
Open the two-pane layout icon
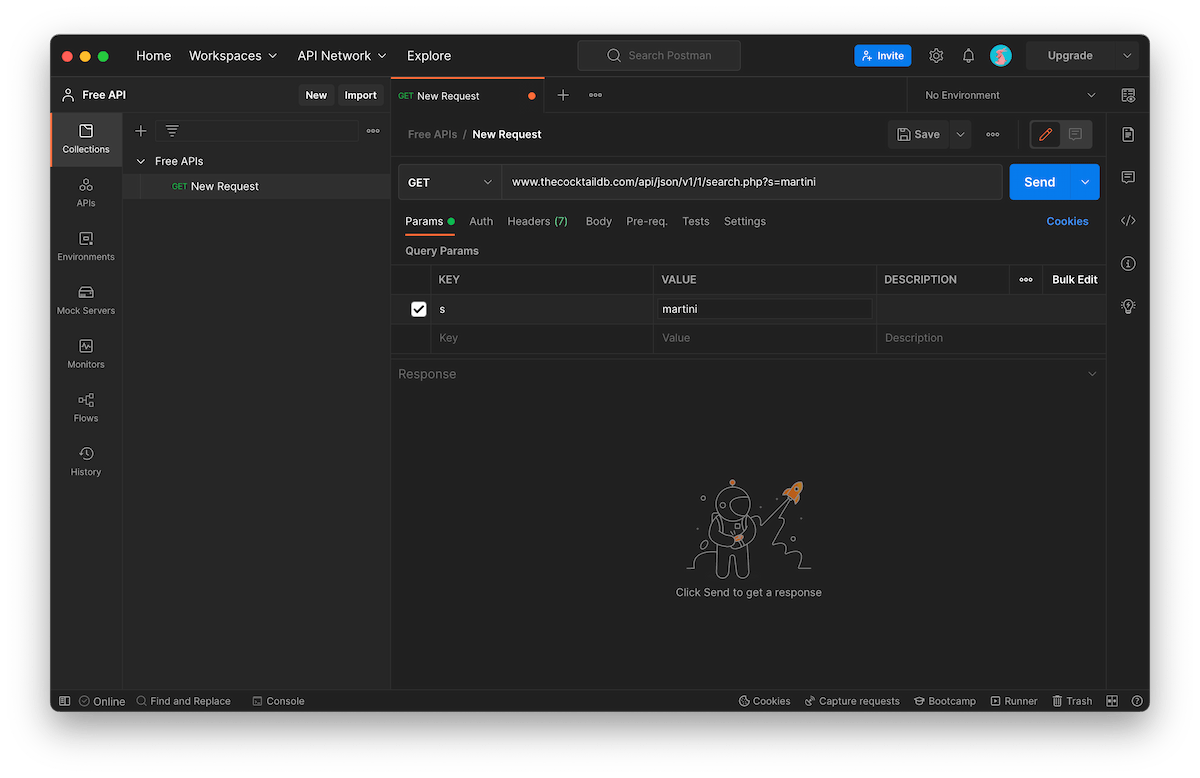point(1112,701)
